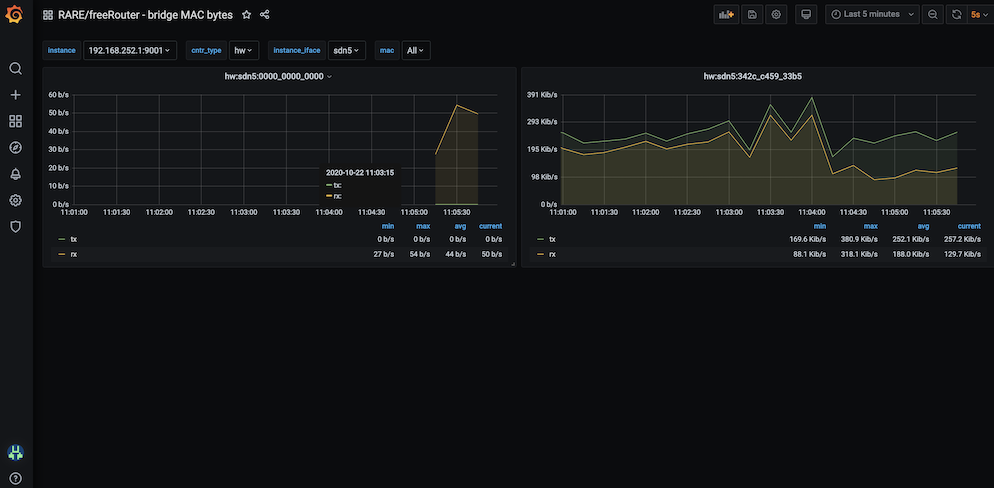Click the 380.9 Kib/s tx max value
The image size is (994, 488).
(860, 239)
